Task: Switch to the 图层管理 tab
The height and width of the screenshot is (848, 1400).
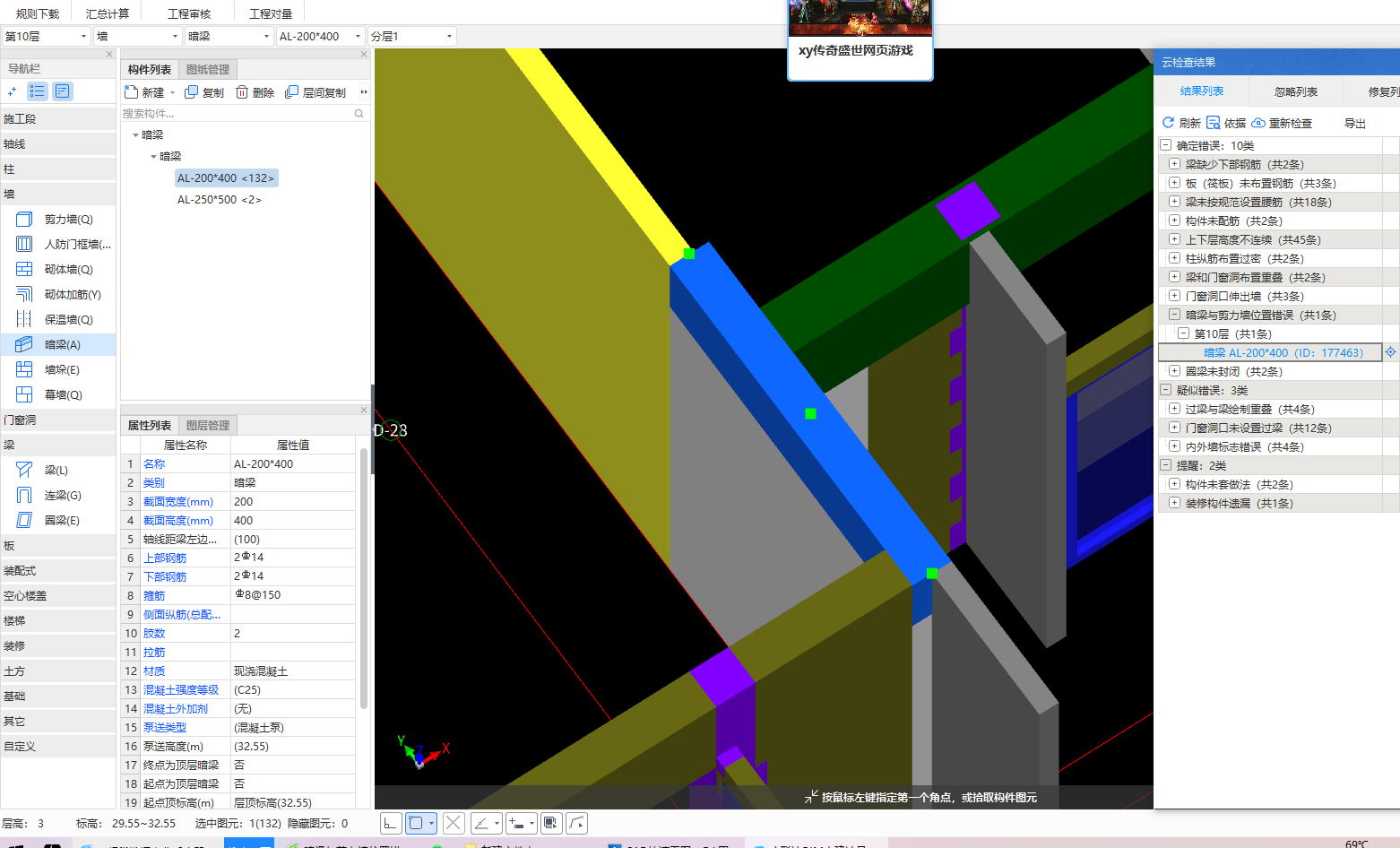Action: point(208,426)
